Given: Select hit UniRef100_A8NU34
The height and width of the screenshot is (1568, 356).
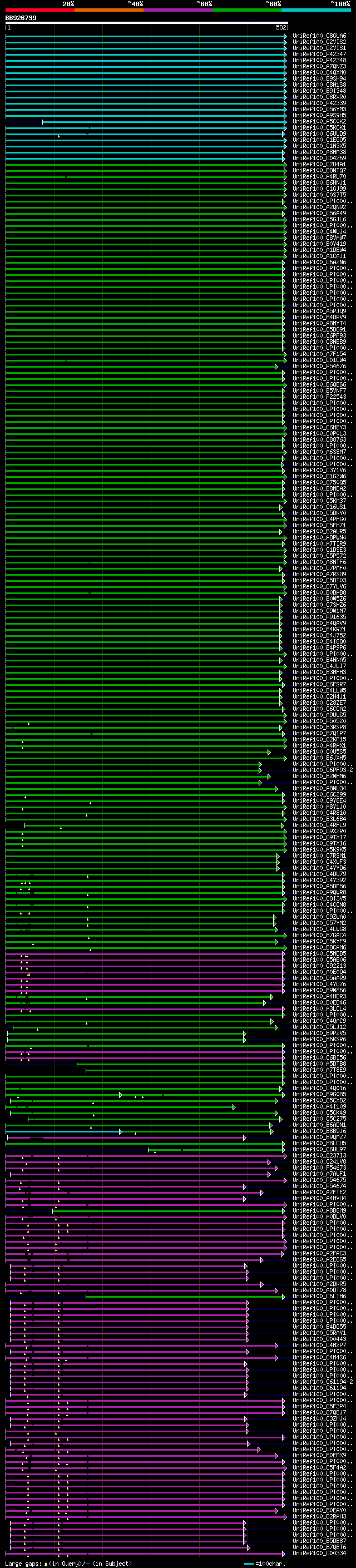Looking at the screenshot, I should (x=319, y=788).
